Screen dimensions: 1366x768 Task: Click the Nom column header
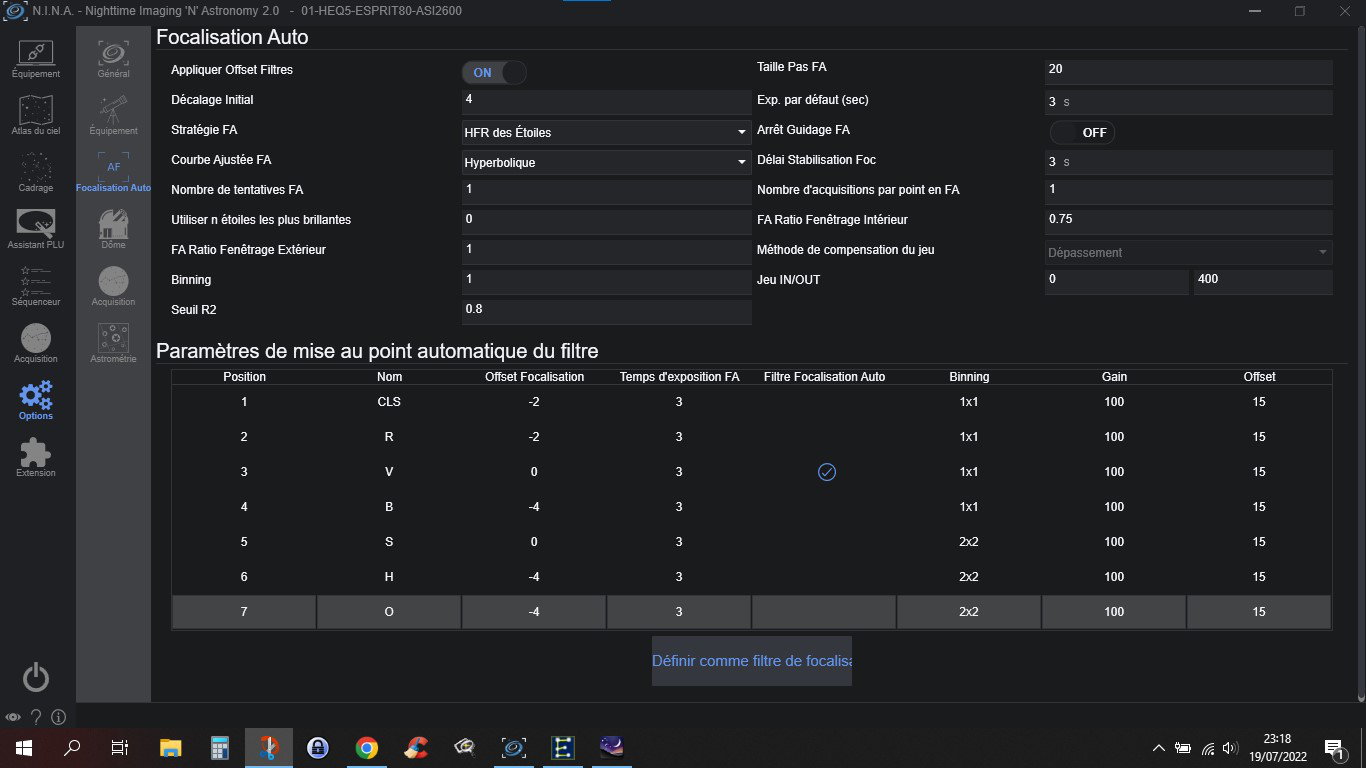[x=389, y=377]
